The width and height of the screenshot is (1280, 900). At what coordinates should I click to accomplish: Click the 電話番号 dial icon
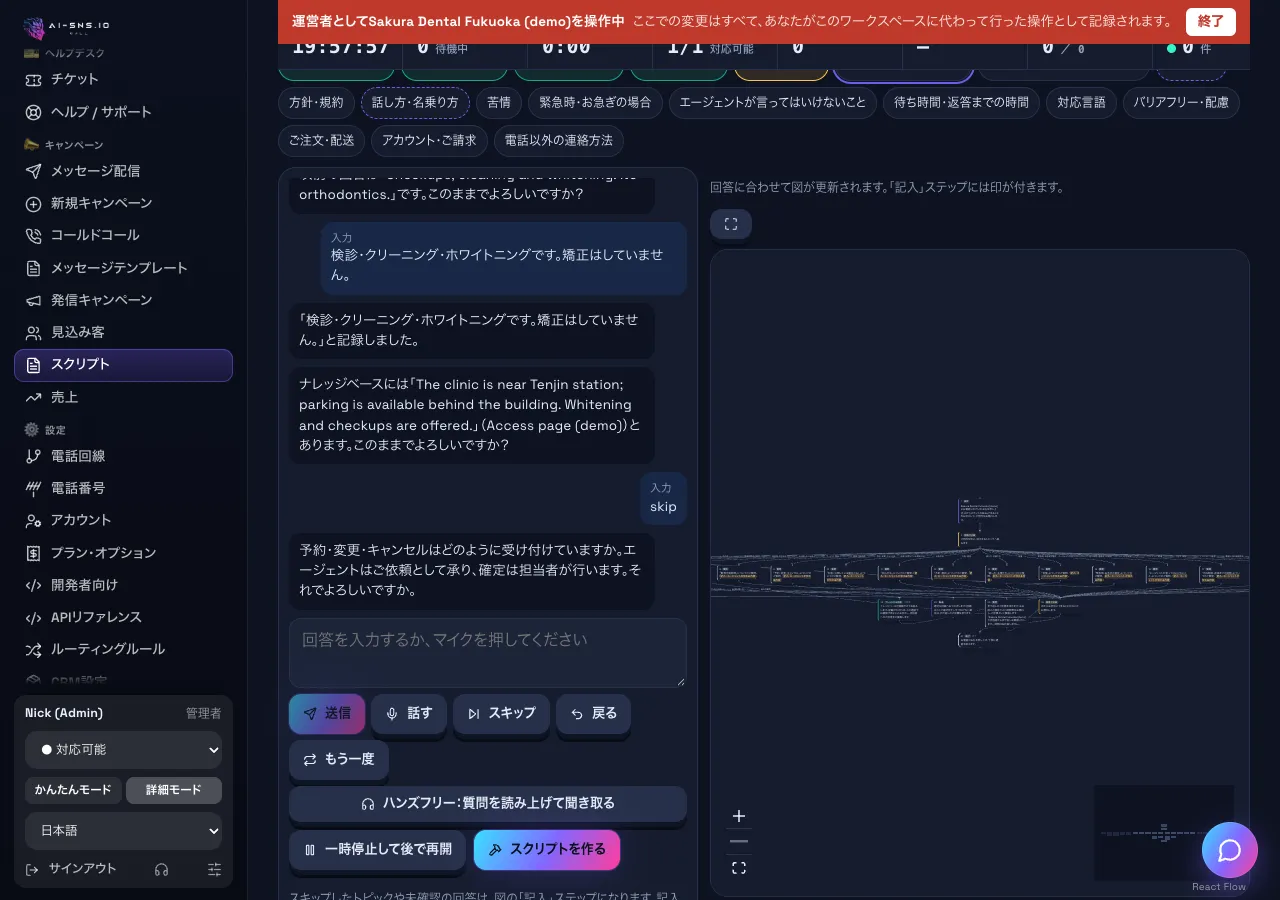click(33, 488)
